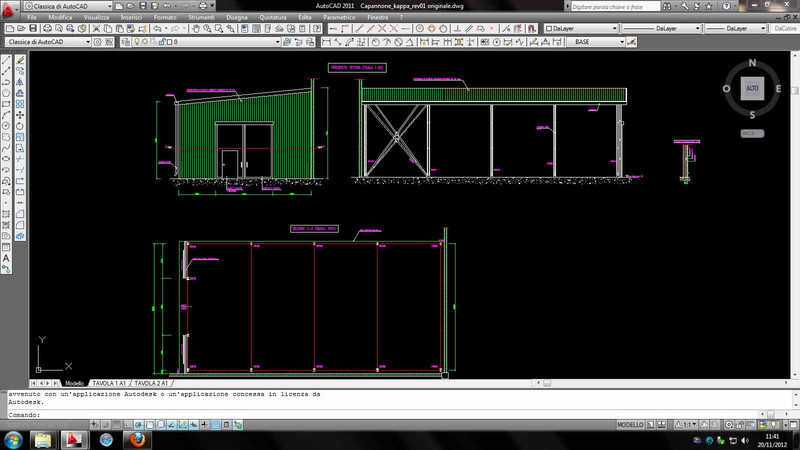800x450 pixels.
Task: Click the AutoCAD application logo button
Action: [8, 6]
